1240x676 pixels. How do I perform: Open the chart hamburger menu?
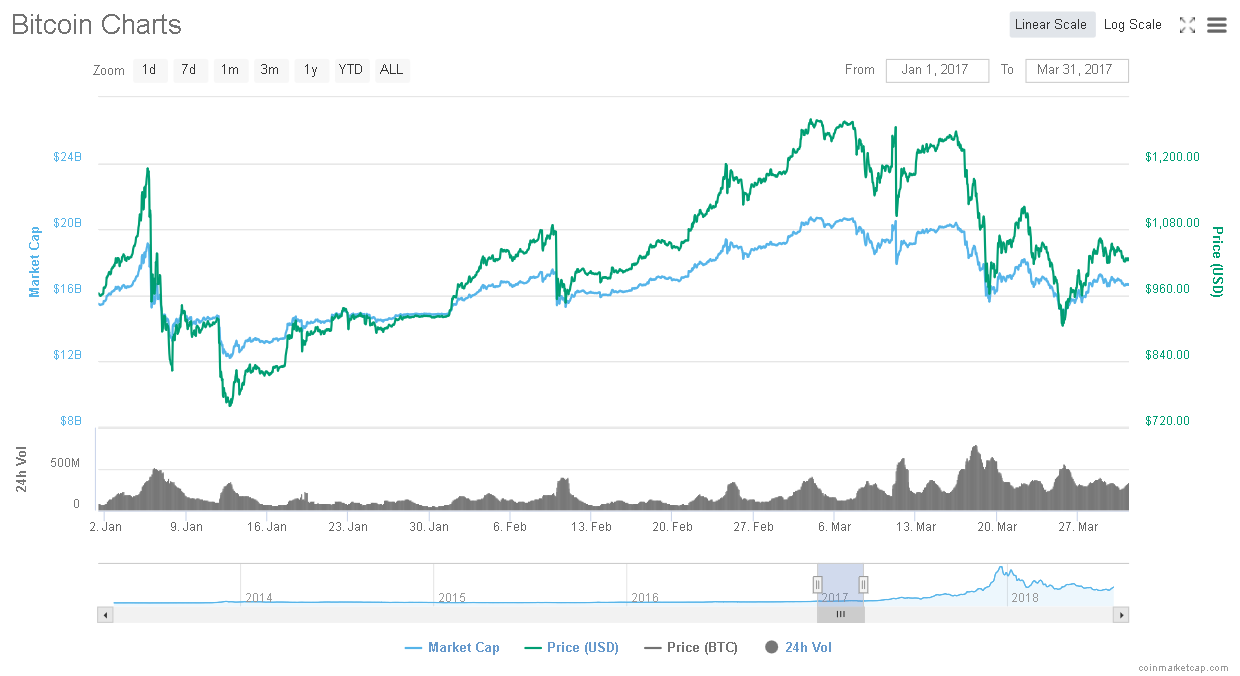pos(1216,25)
